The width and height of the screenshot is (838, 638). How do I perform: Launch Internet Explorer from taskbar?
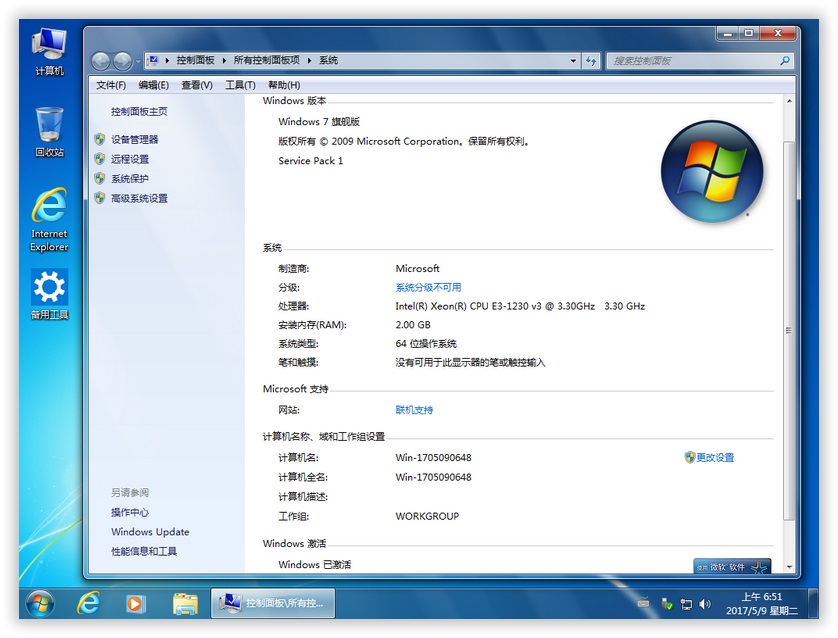point(89,604)
